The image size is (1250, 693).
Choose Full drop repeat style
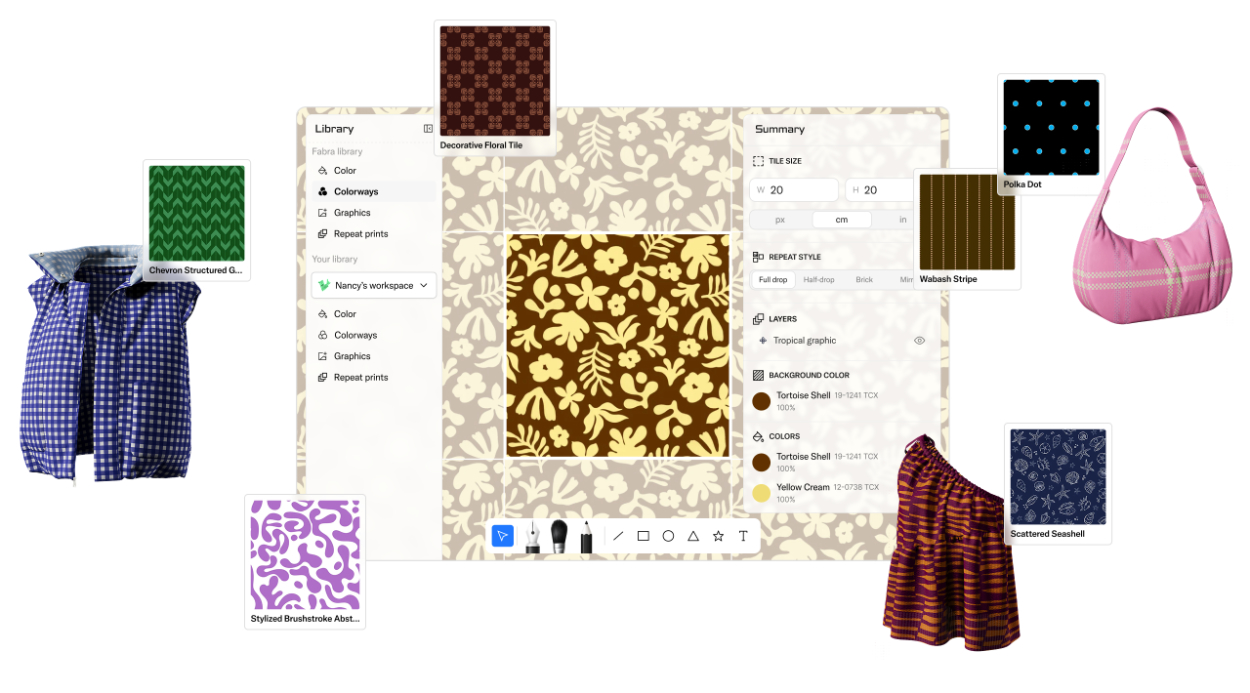[773, 280]
